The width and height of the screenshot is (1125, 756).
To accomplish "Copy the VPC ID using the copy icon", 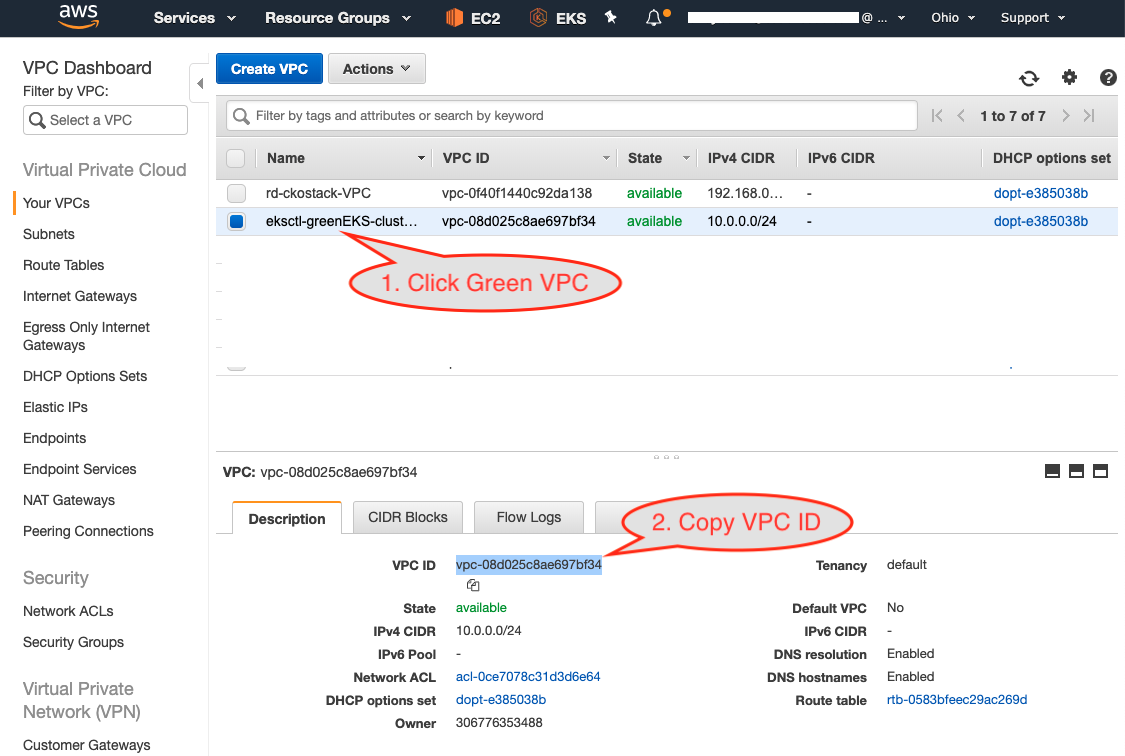I will coord(472,585).
